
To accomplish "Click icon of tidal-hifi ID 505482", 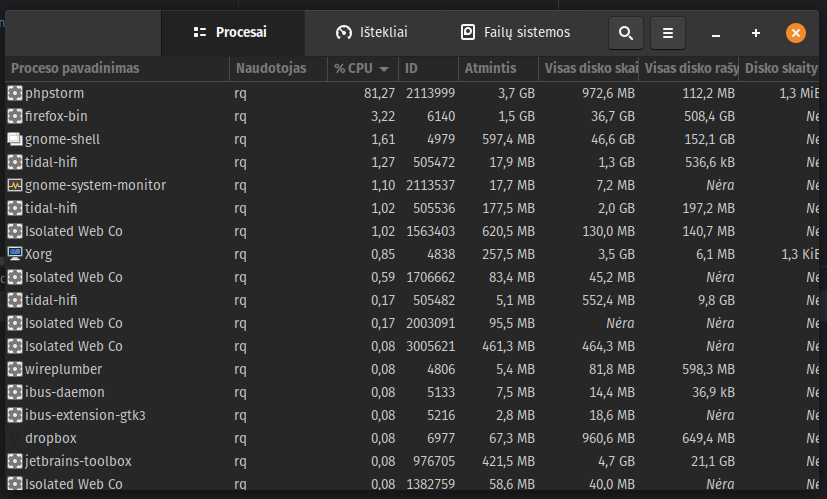I will tap(15, 301).
